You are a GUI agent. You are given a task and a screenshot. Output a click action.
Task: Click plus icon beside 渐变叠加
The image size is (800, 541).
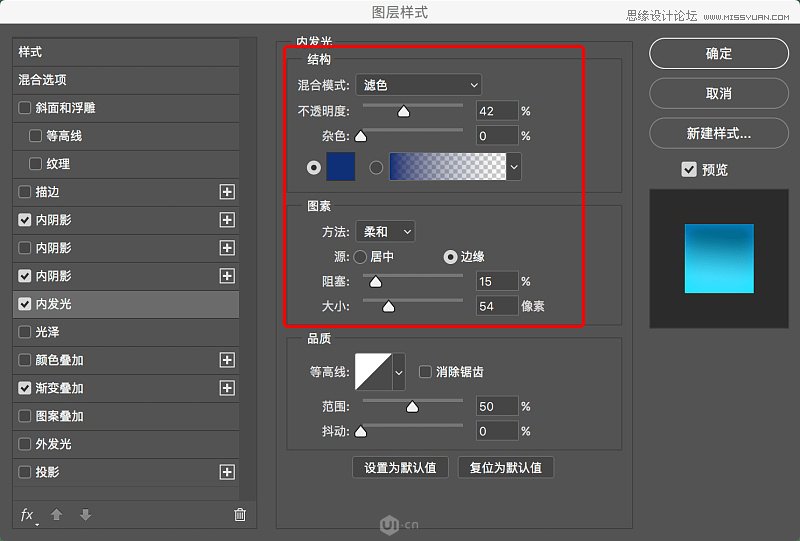point(227,388)
